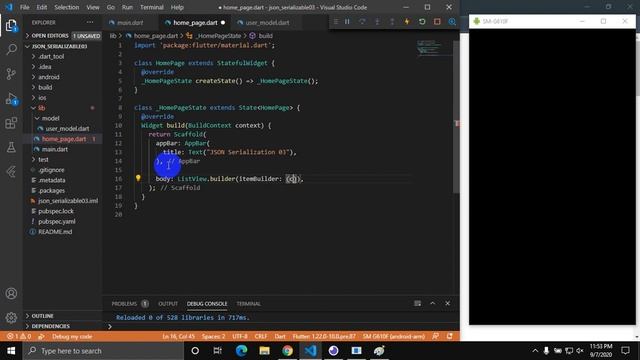Close the bottom panel
The image size is (640, 360).
(448, 303)
